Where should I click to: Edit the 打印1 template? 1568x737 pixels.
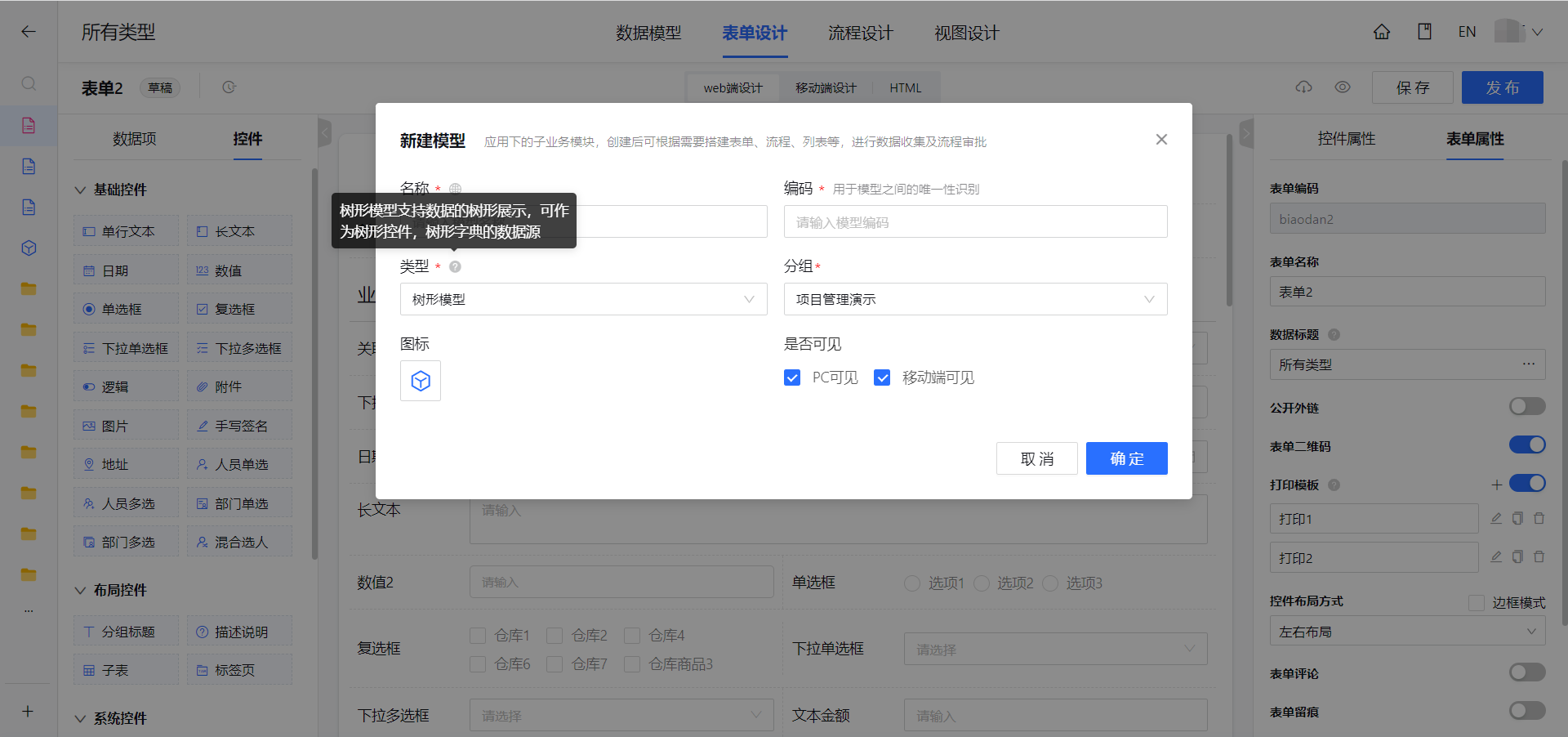pyautogui.click(x=1496, y=518)
